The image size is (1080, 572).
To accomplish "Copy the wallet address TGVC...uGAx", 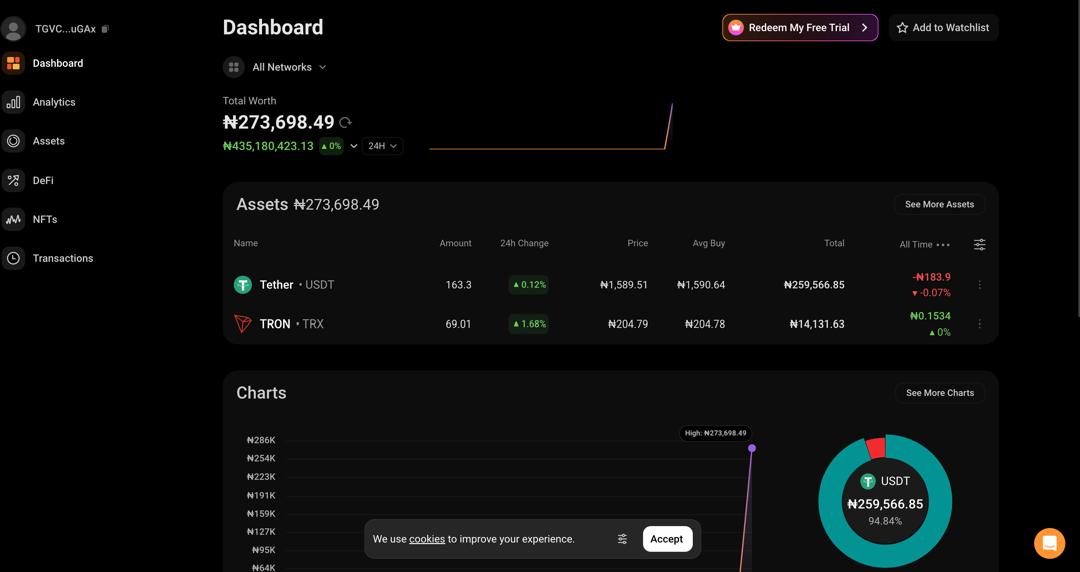I will tap(105, 29).
